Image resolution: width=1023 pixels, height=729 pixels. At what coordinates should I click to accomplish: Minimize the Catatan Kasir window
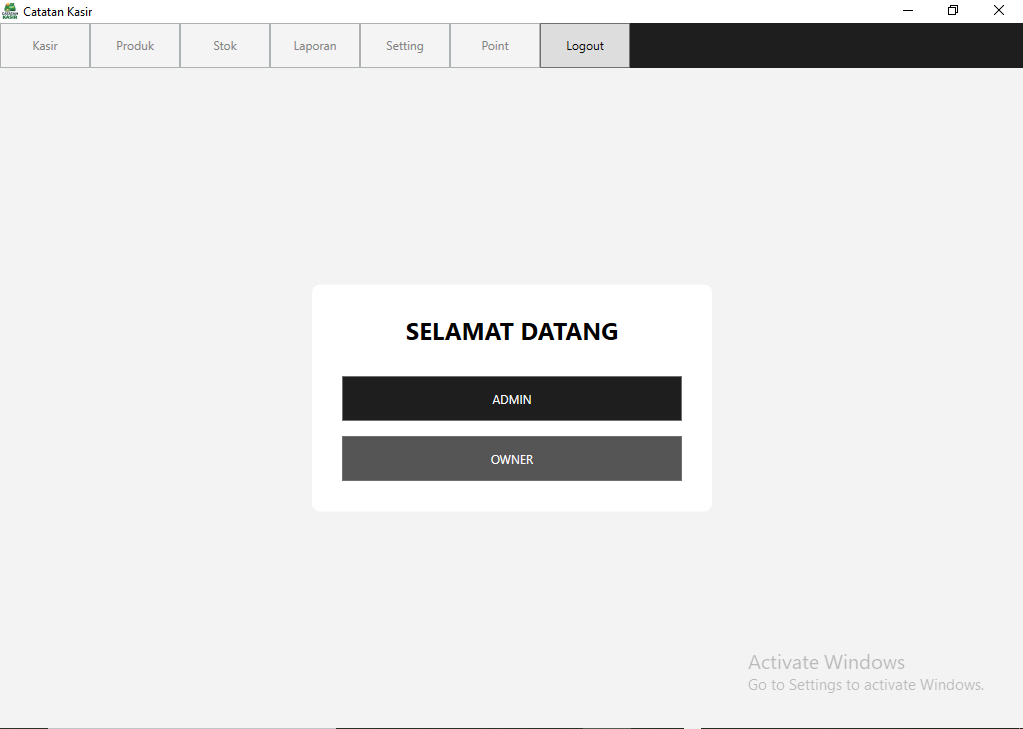(908, 11)
